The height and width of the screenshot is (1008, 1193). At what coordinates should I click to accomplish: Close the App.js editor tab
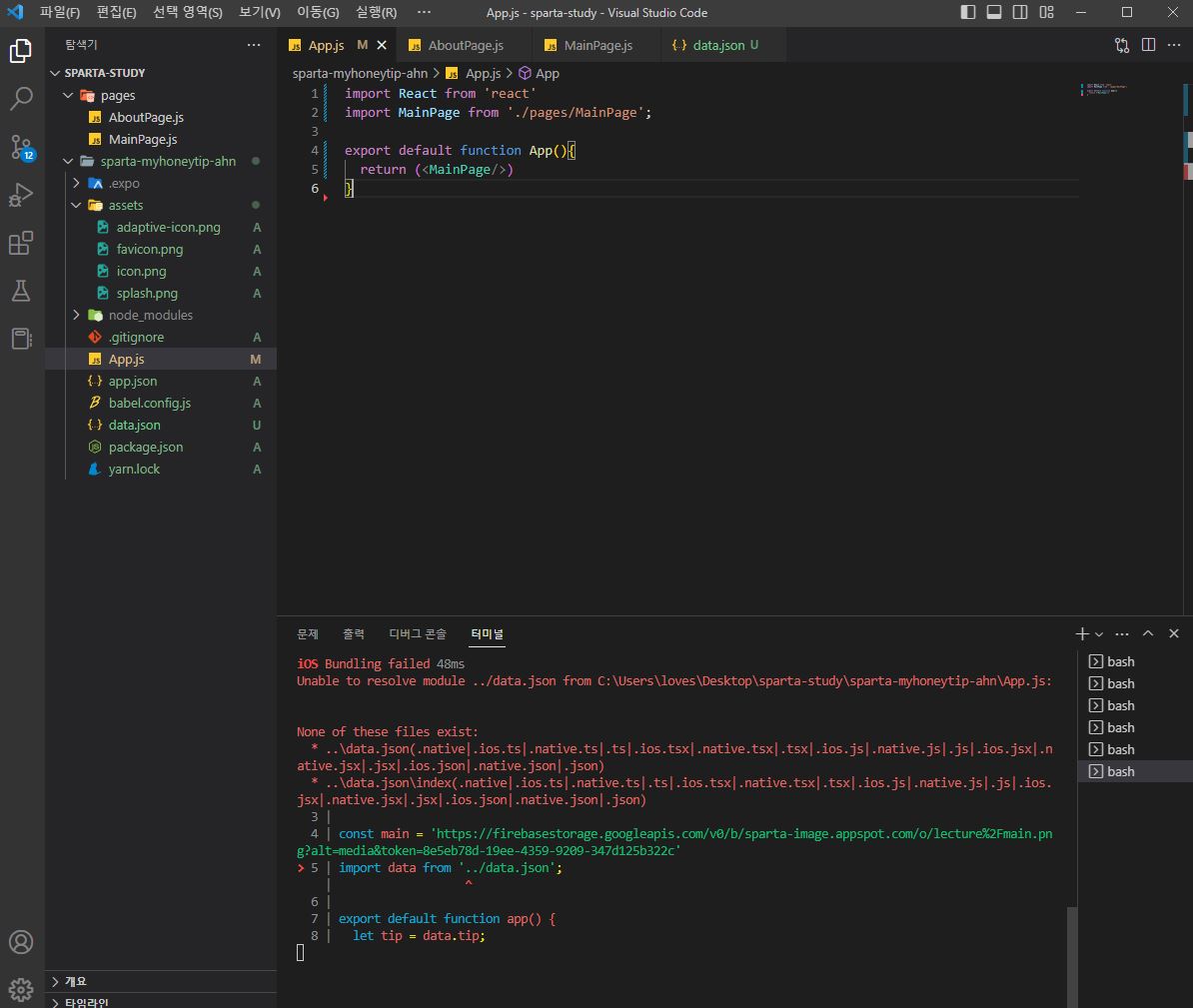[x=382, y=45]
